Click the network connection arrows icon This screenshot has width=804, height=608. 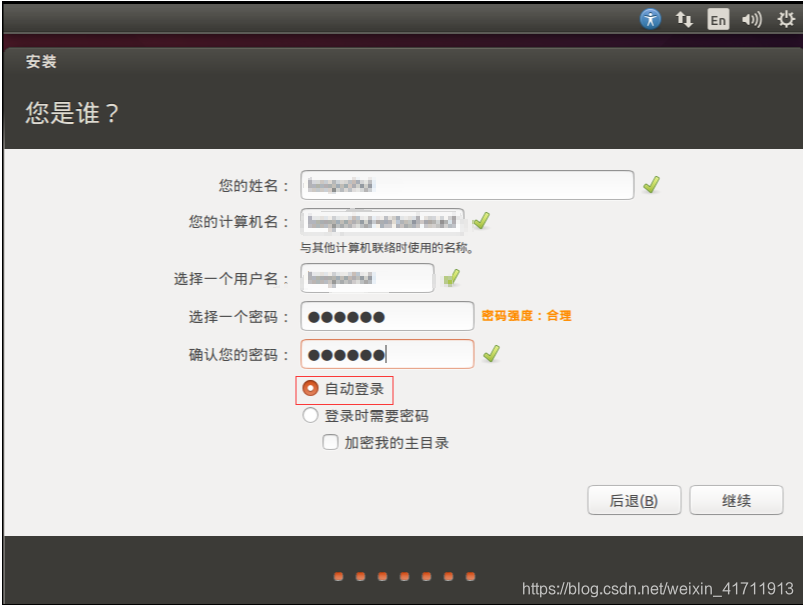pos(684,19)
